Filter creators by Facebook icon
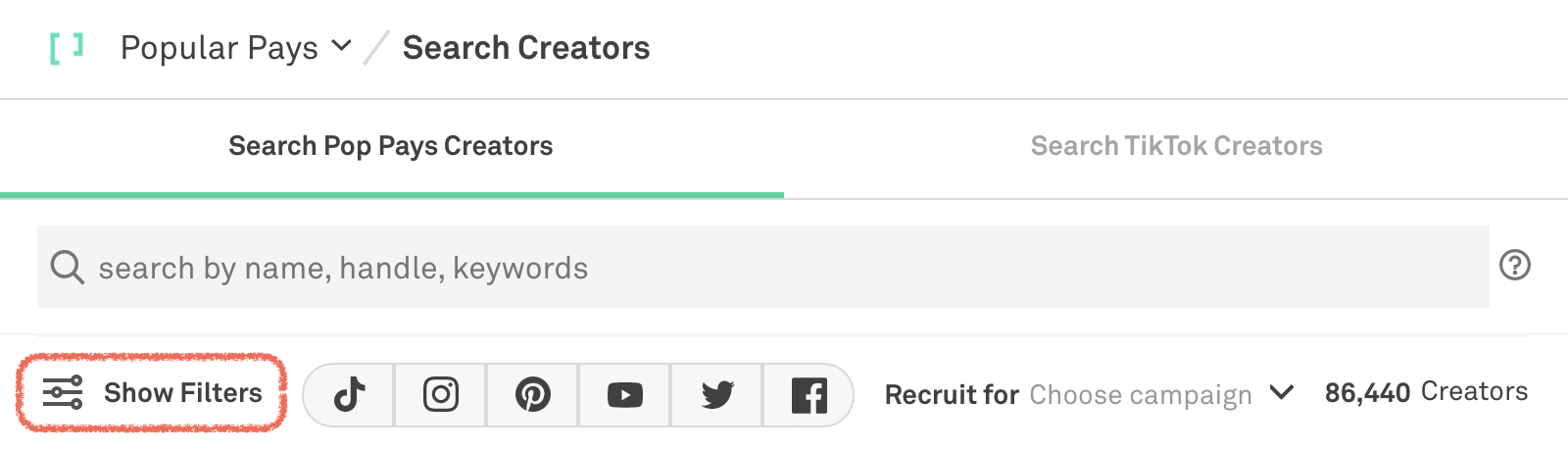 point(808,395)
